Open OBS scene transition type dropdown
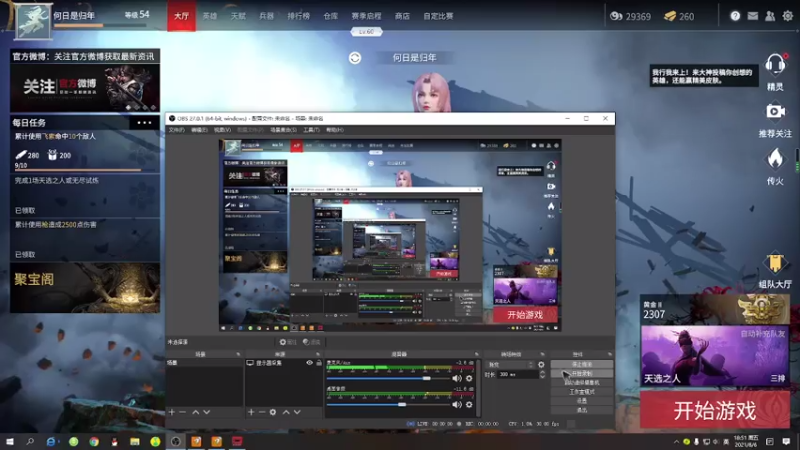 tap(511, 365)
